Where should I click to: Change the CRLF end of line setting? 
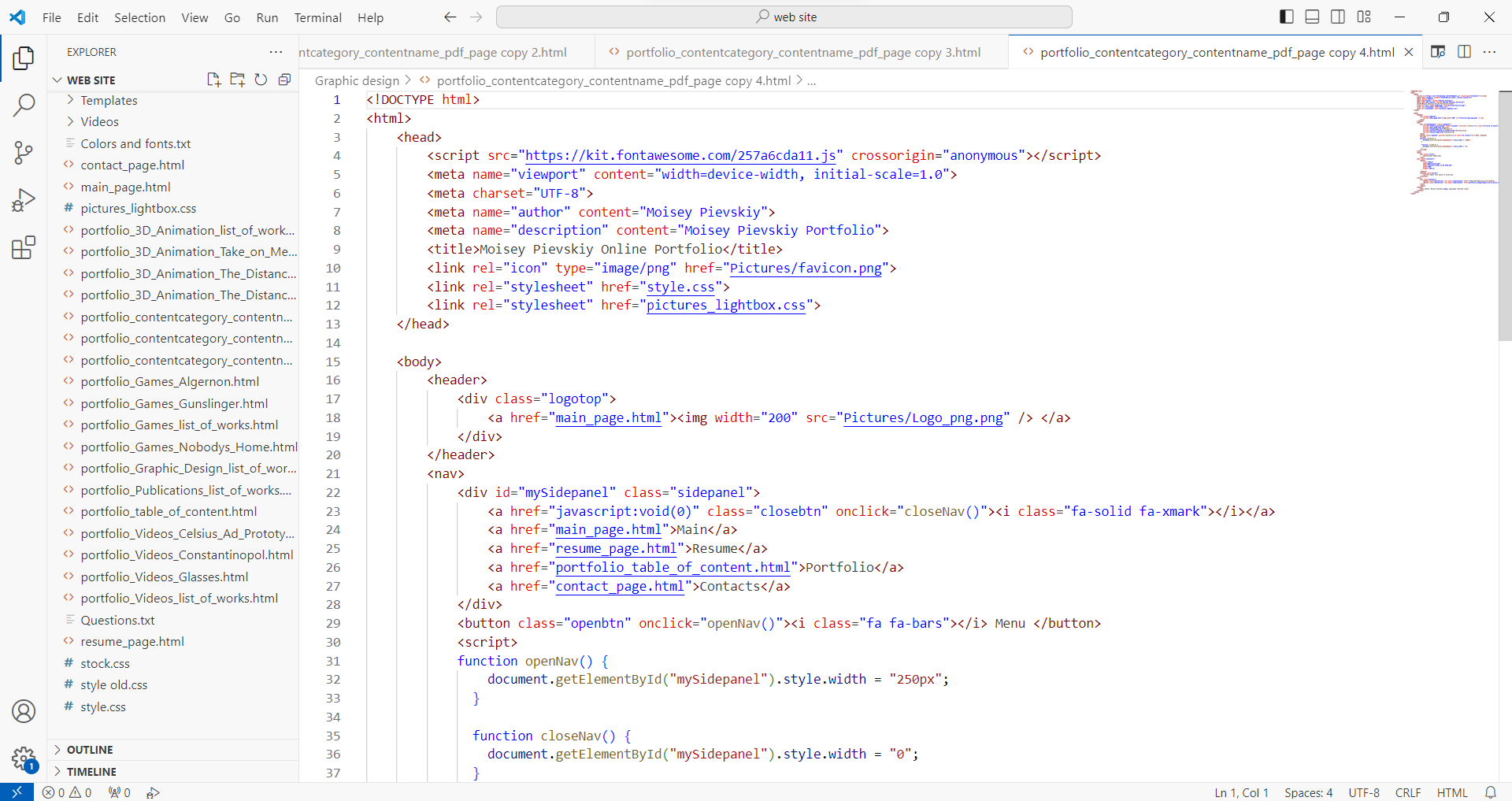pyautogui.click(x=1408, y=792)
